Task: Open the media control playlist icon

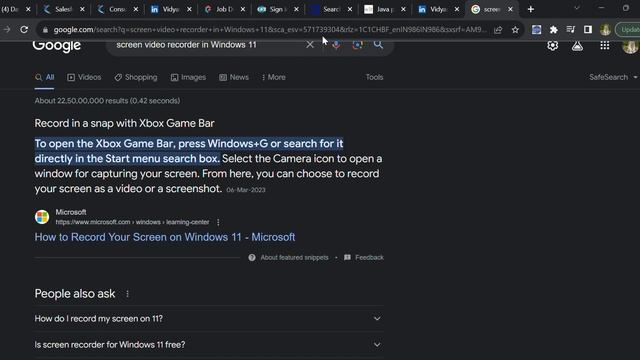Action: [571, 29]
